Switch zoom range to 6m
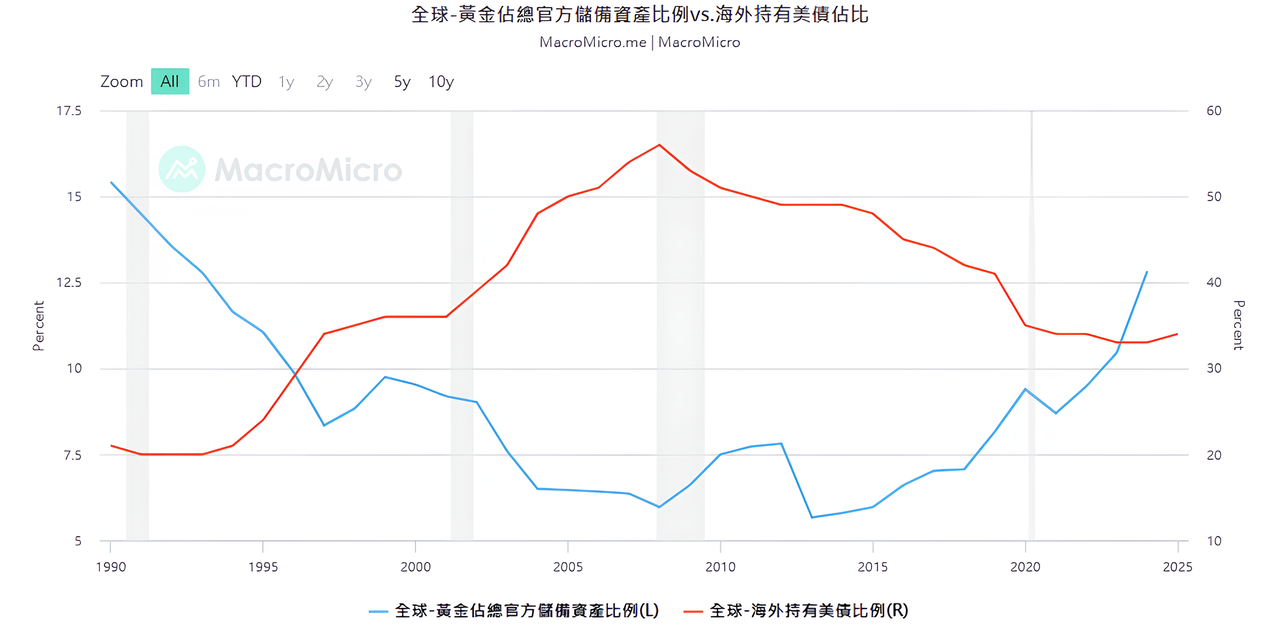Viewport: 1280px width, 642px height. click(x=208, y=82)
